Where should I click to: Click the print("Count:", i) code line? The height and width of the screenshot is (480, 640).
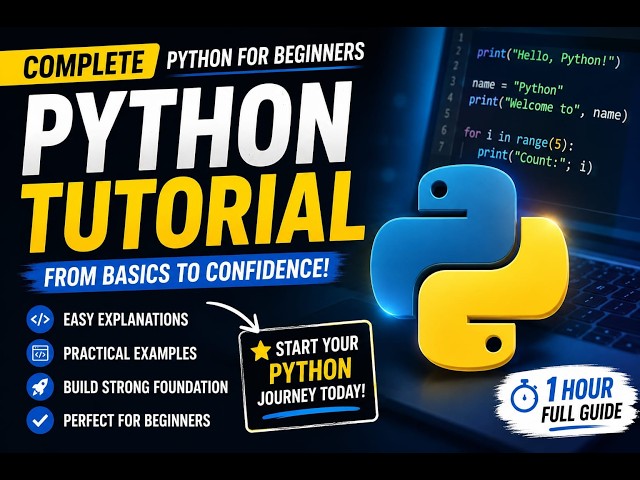pos(535,160)
